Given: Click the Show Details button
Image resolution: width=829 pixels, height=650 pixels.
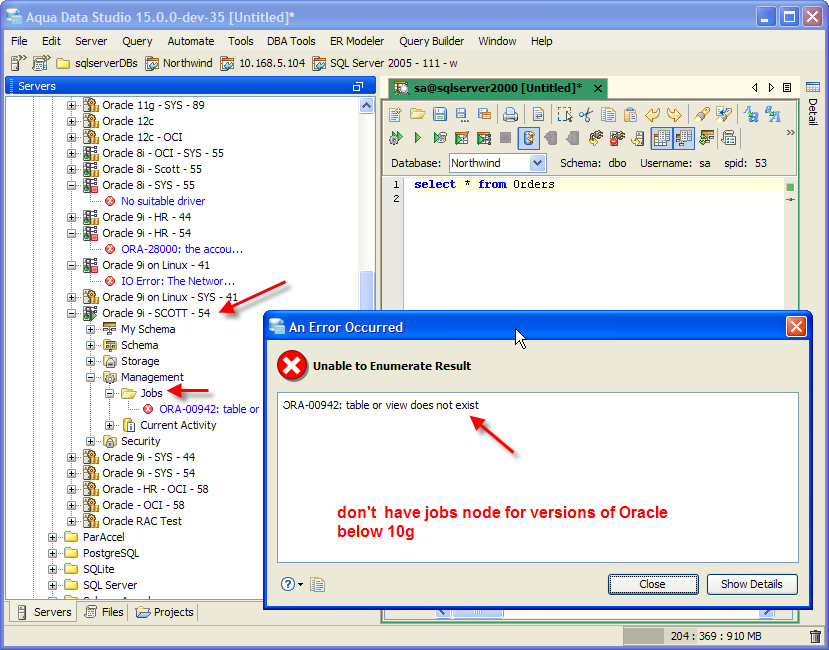Looking at the screenshot, I should 752,584.
